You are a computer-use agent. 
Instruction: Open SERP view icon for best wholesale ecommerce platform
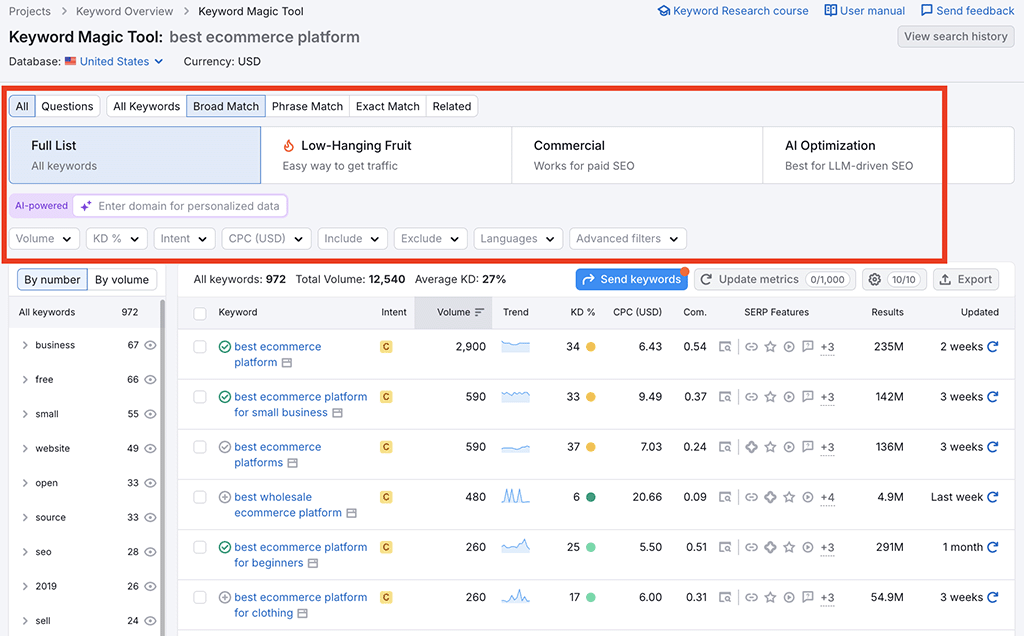point(725,498)
